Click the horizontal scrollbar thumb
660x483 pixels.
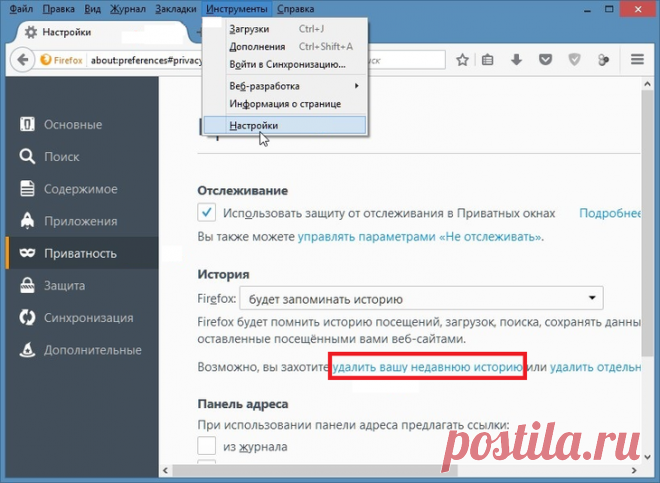tap(315, 470)
